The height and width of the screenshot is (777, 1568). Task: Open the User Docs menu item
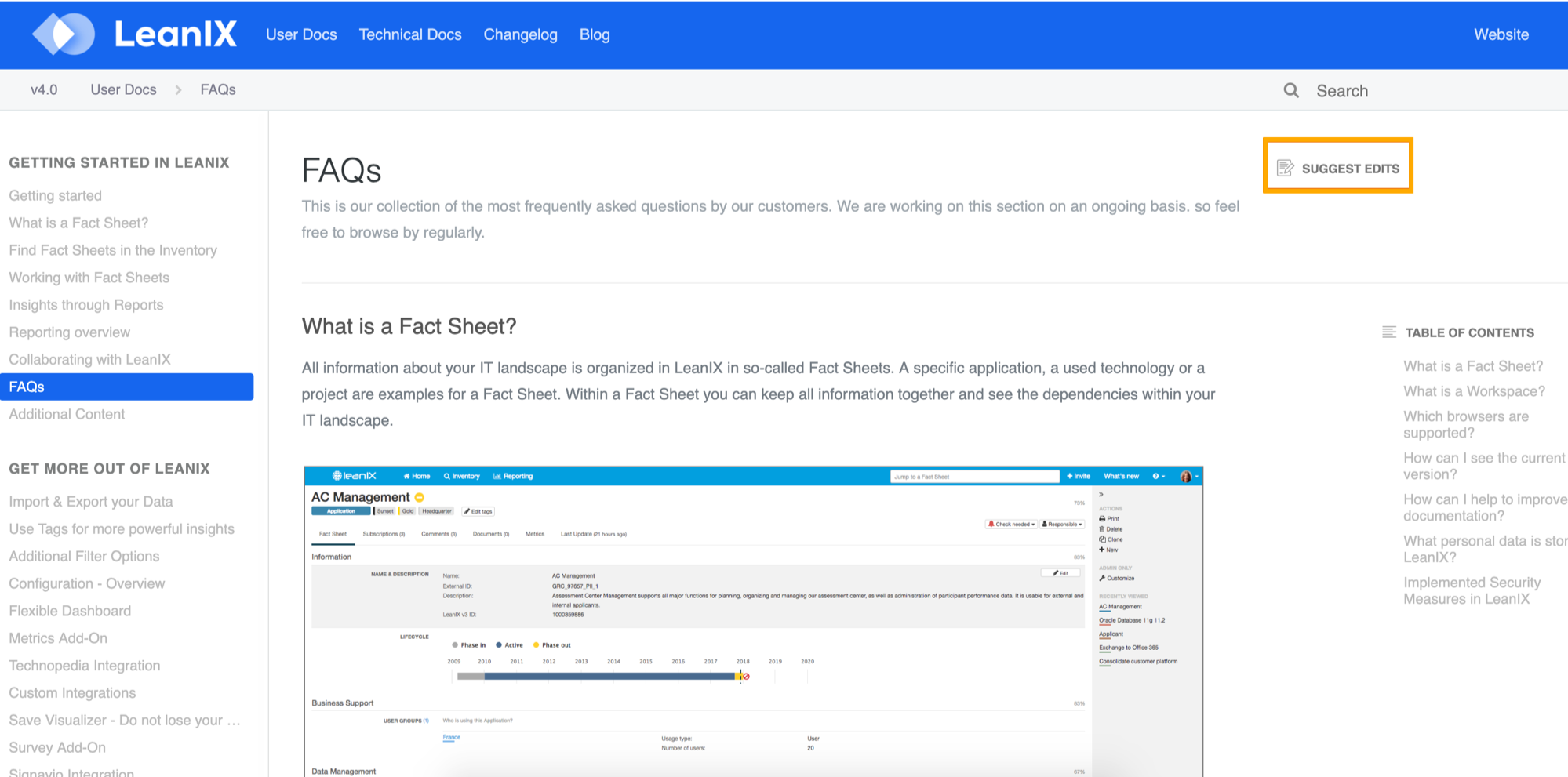point(301,34)
